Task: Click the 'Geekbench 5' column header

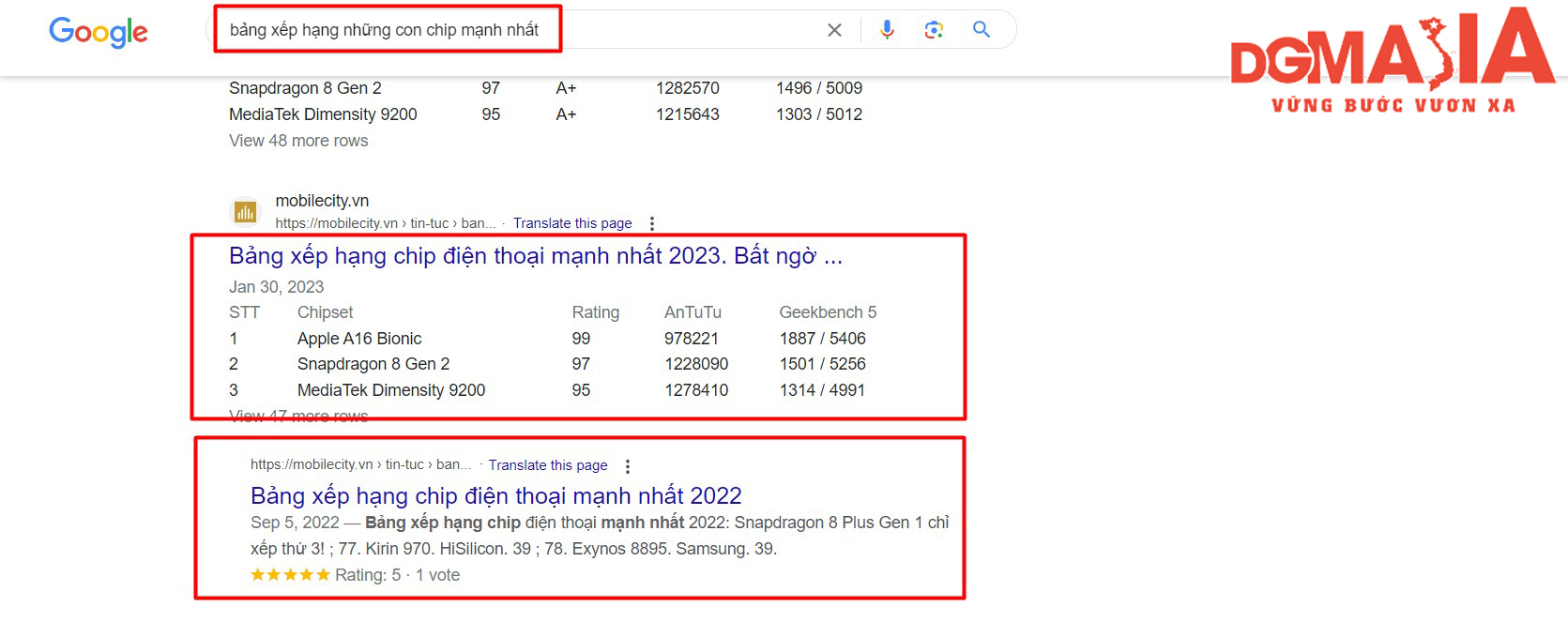Action: pyautogui.click(x=828, y=312)
